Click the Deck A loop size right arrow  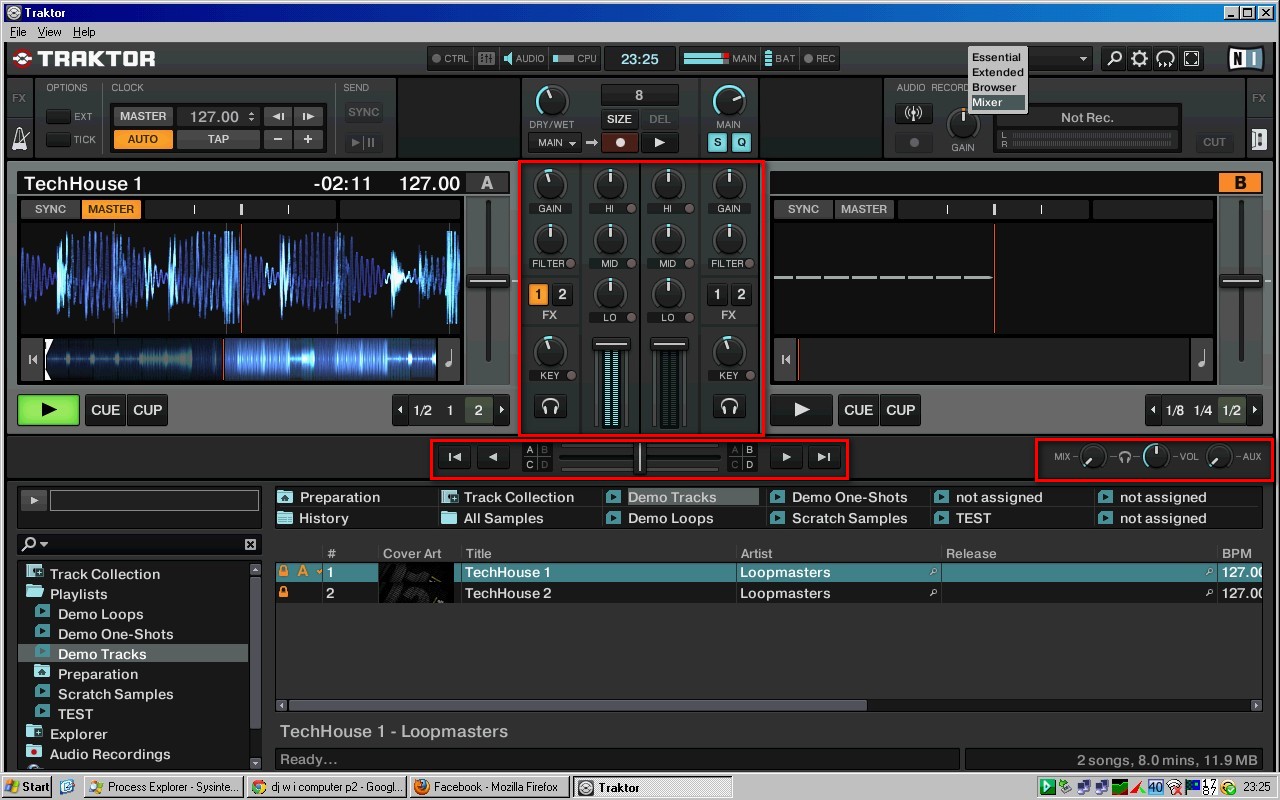coord(501,410)
